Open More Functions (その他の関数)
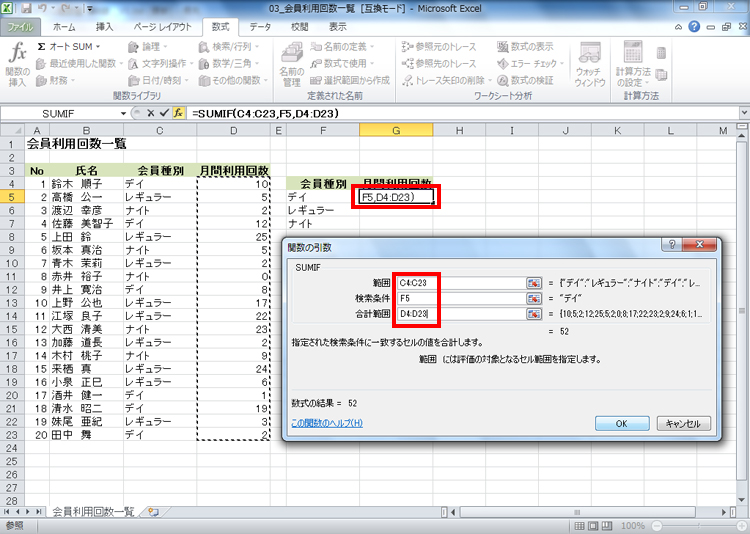750x534 pixels. [x=233, y=80]
